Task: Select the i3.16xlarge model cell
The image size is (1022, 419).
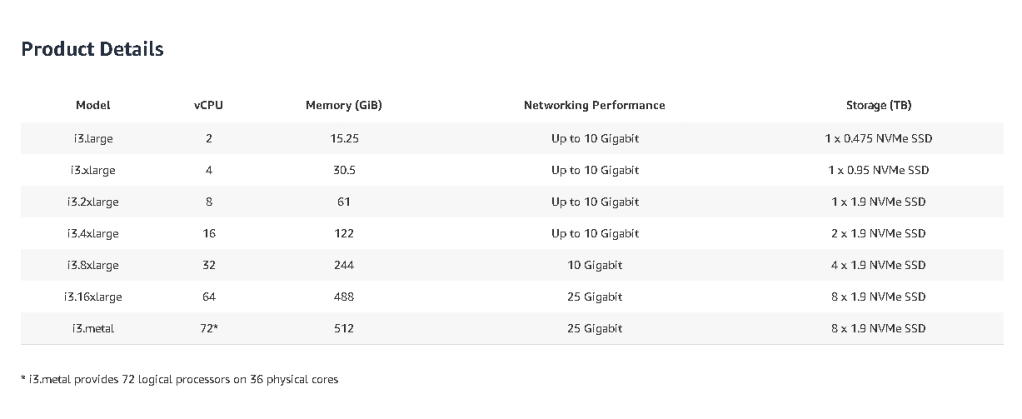Action: pos(93,297)
